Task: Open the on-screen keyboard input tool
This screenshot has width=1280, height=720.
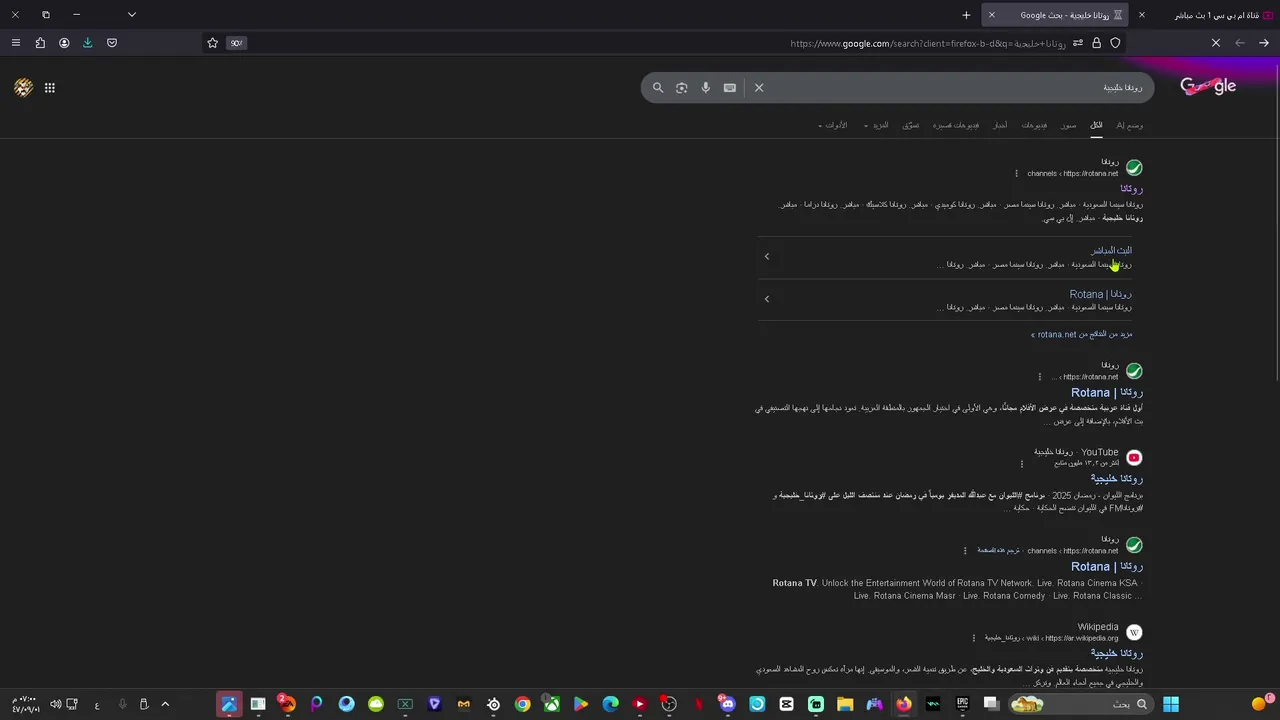Action: pos(730,88)
